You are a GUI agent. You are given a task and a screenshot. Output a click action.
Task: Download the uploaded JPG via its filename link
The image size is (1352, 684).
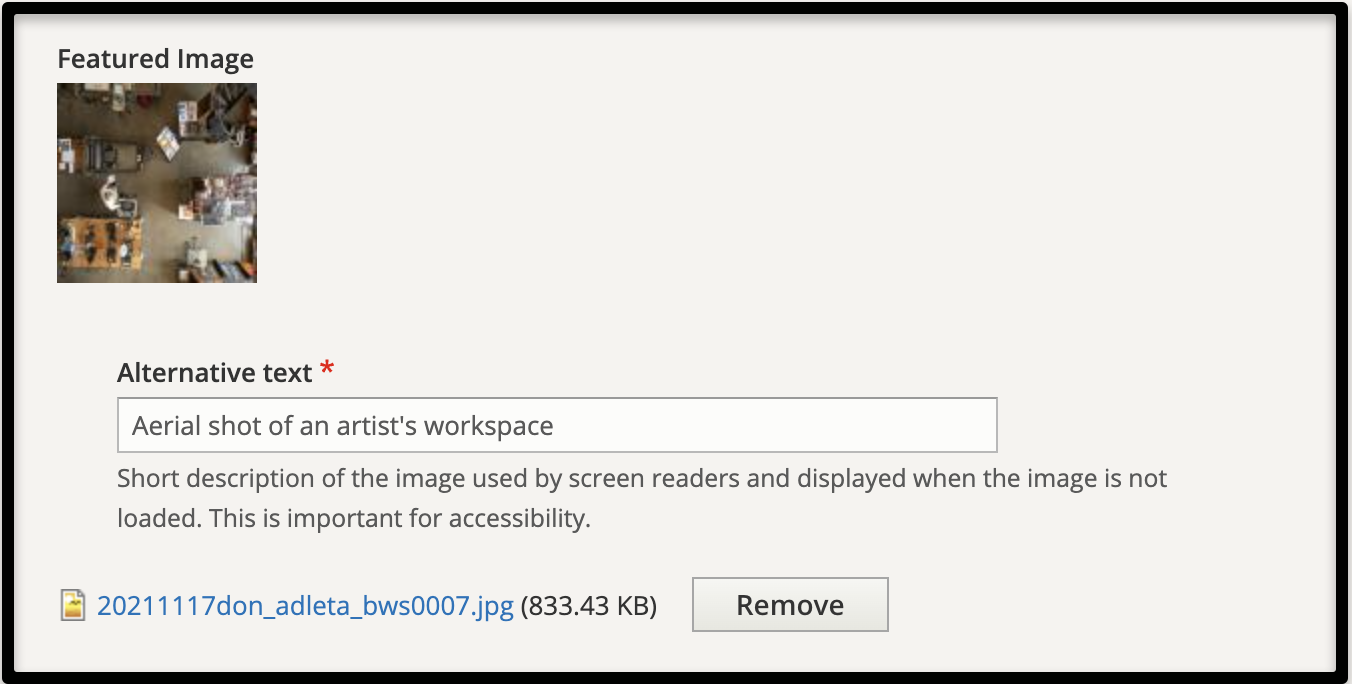[x=305, y=606]
